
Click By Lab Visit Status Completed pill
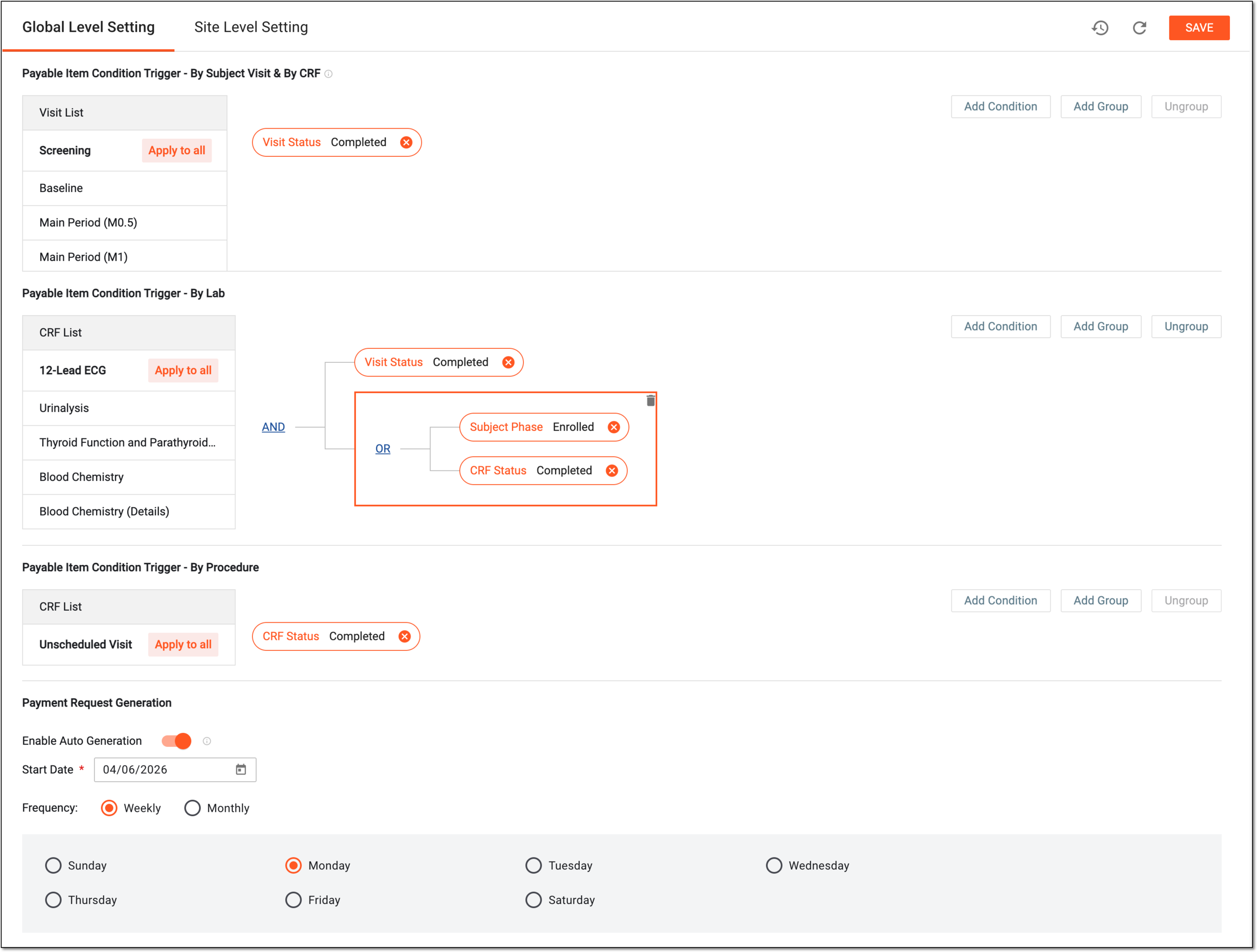(439, 362)
